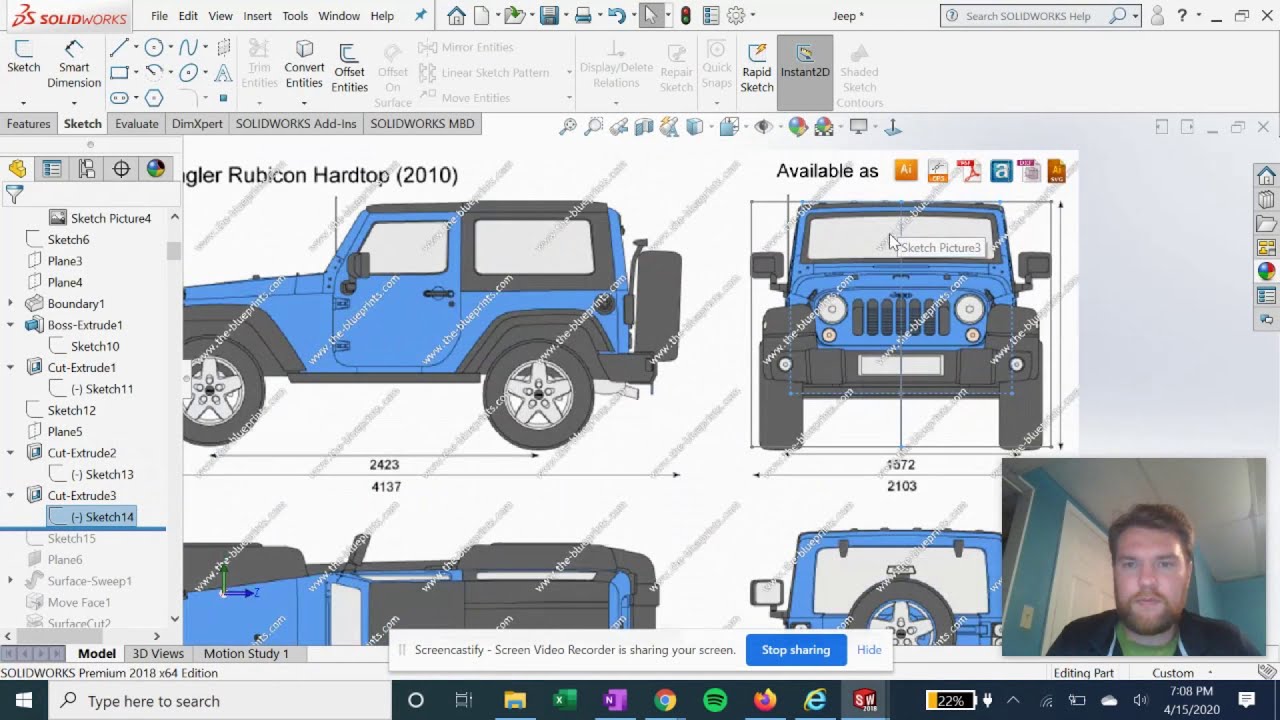Open the Options gear icon

(736, 16)
